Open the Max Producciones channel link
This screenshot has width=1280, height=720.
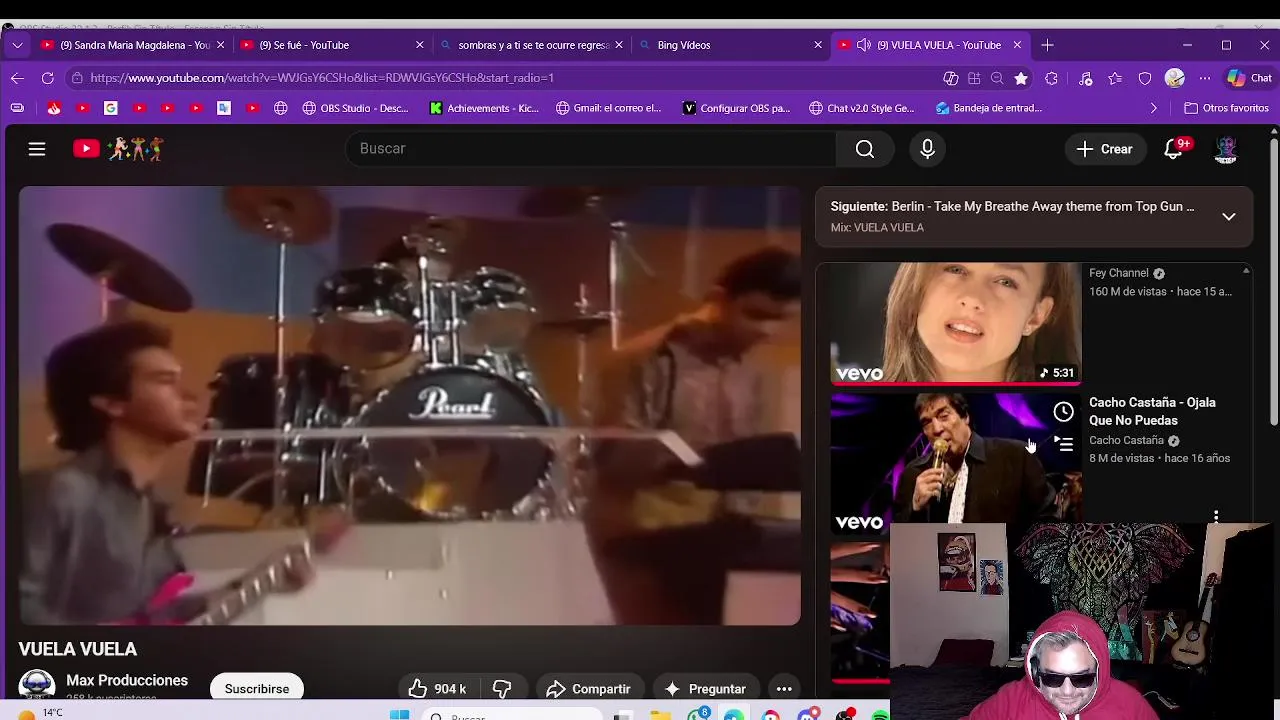(127, 680)
